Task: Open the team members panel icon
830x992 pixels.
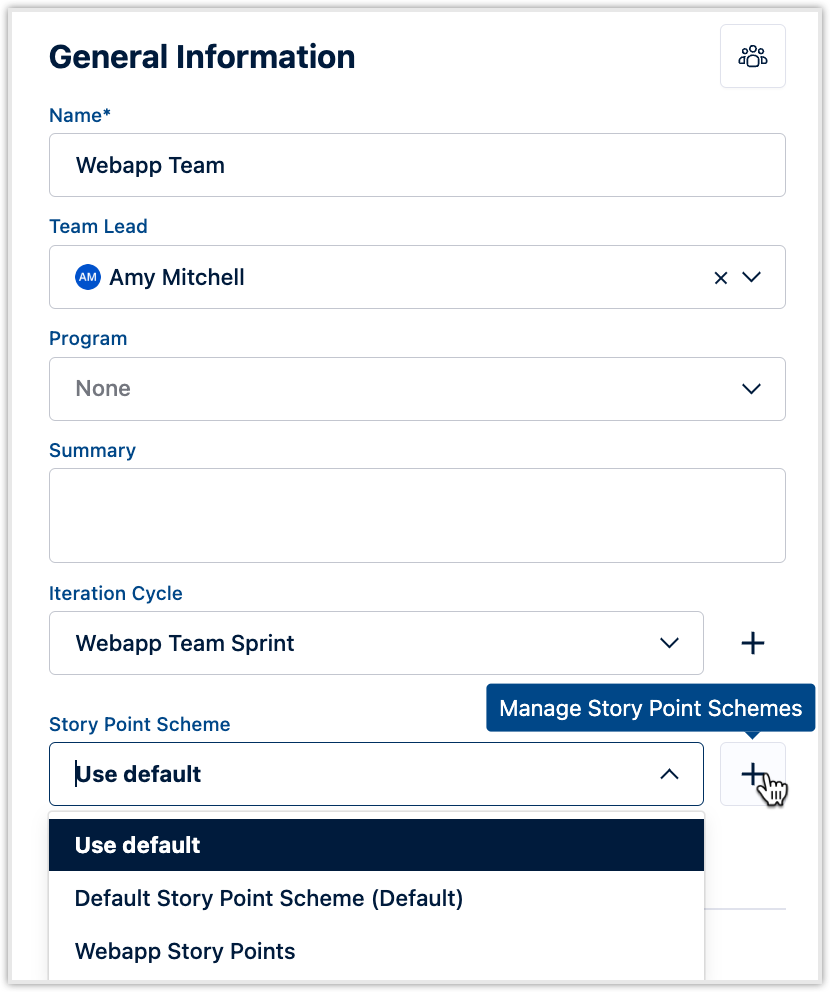Action: tap(752, 56)
